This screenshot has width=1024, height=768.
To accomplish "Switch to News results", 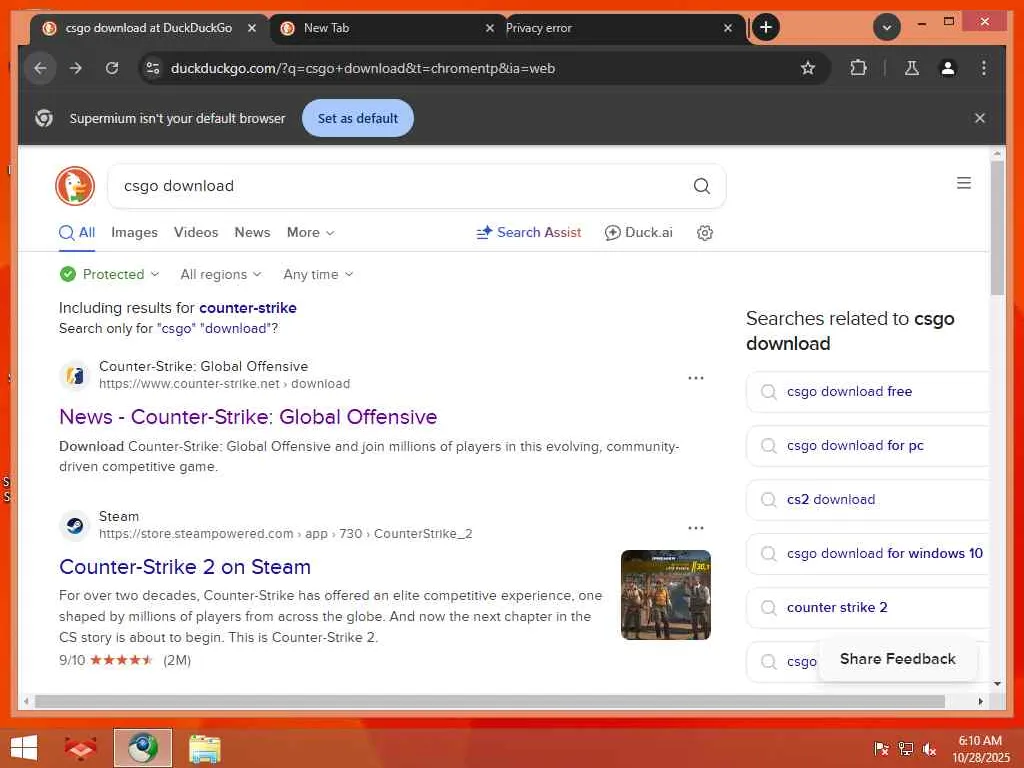I will pyautogui.click(x=252, y=232).
